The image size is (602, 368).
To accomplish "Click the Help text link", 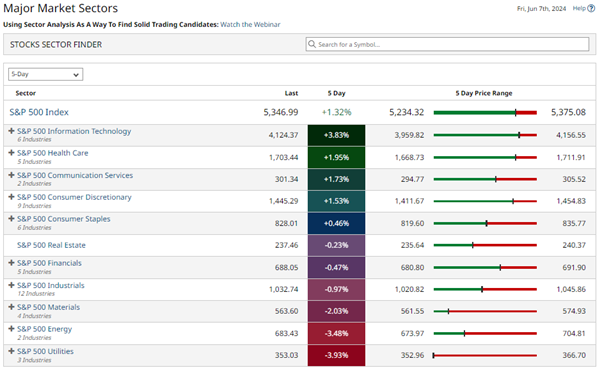I will click(579, 8).
